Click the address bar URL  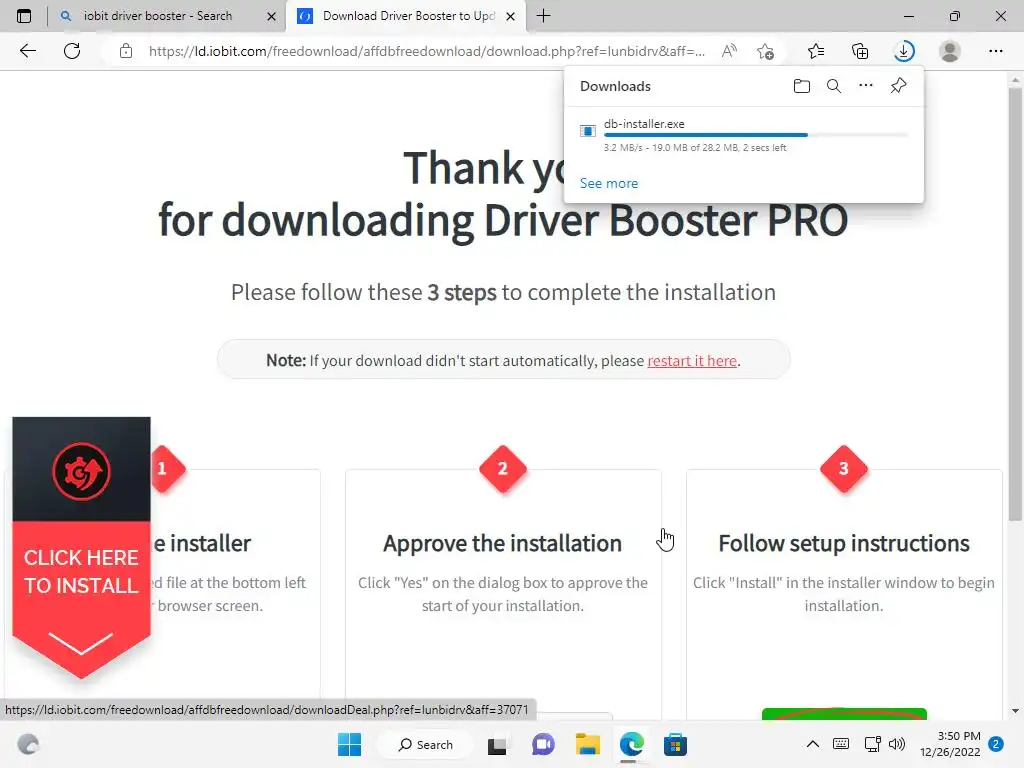(x=426, y=51)
